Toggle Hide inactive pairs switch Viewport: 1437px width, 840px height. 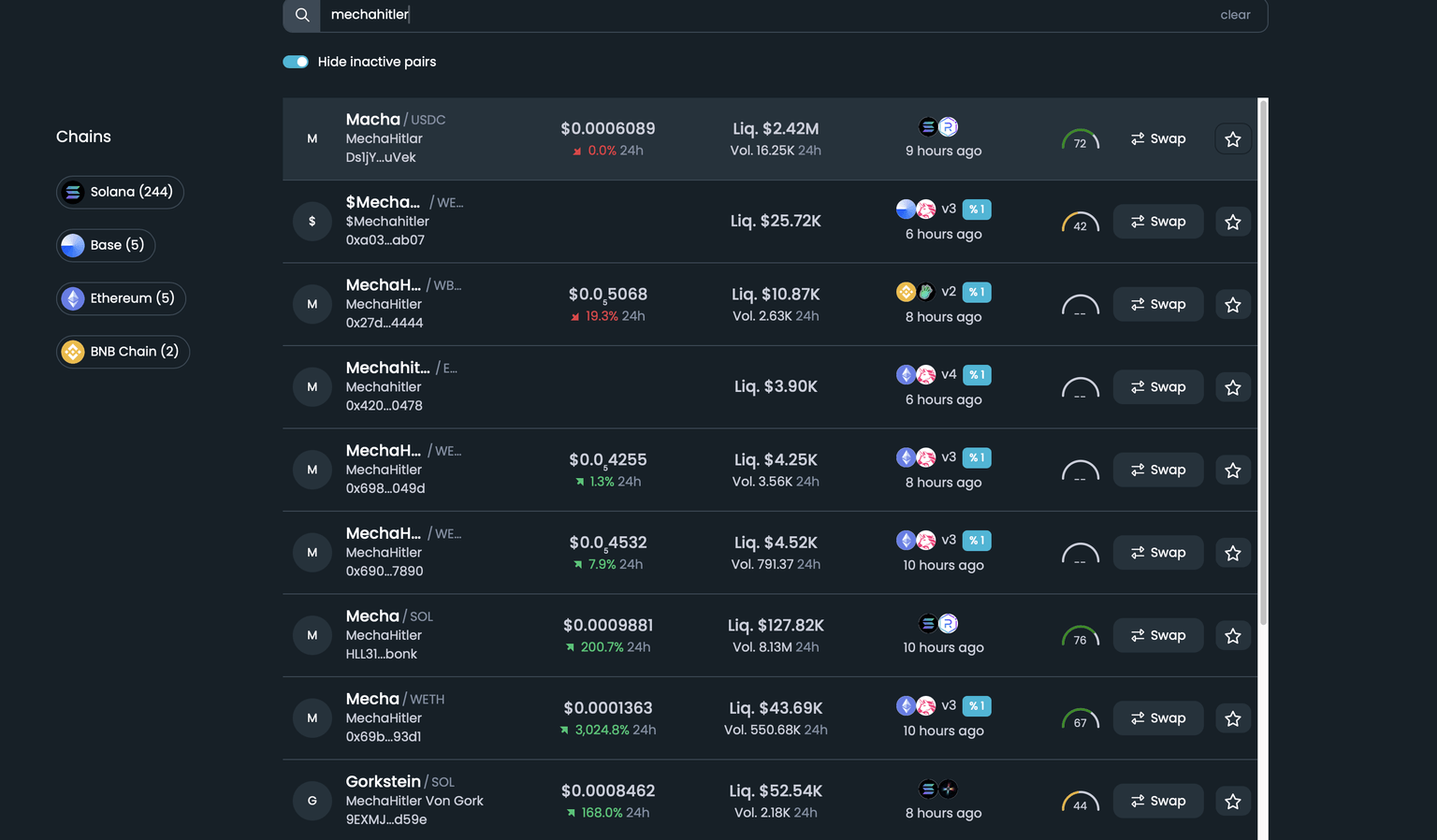(x=296, y=62)
